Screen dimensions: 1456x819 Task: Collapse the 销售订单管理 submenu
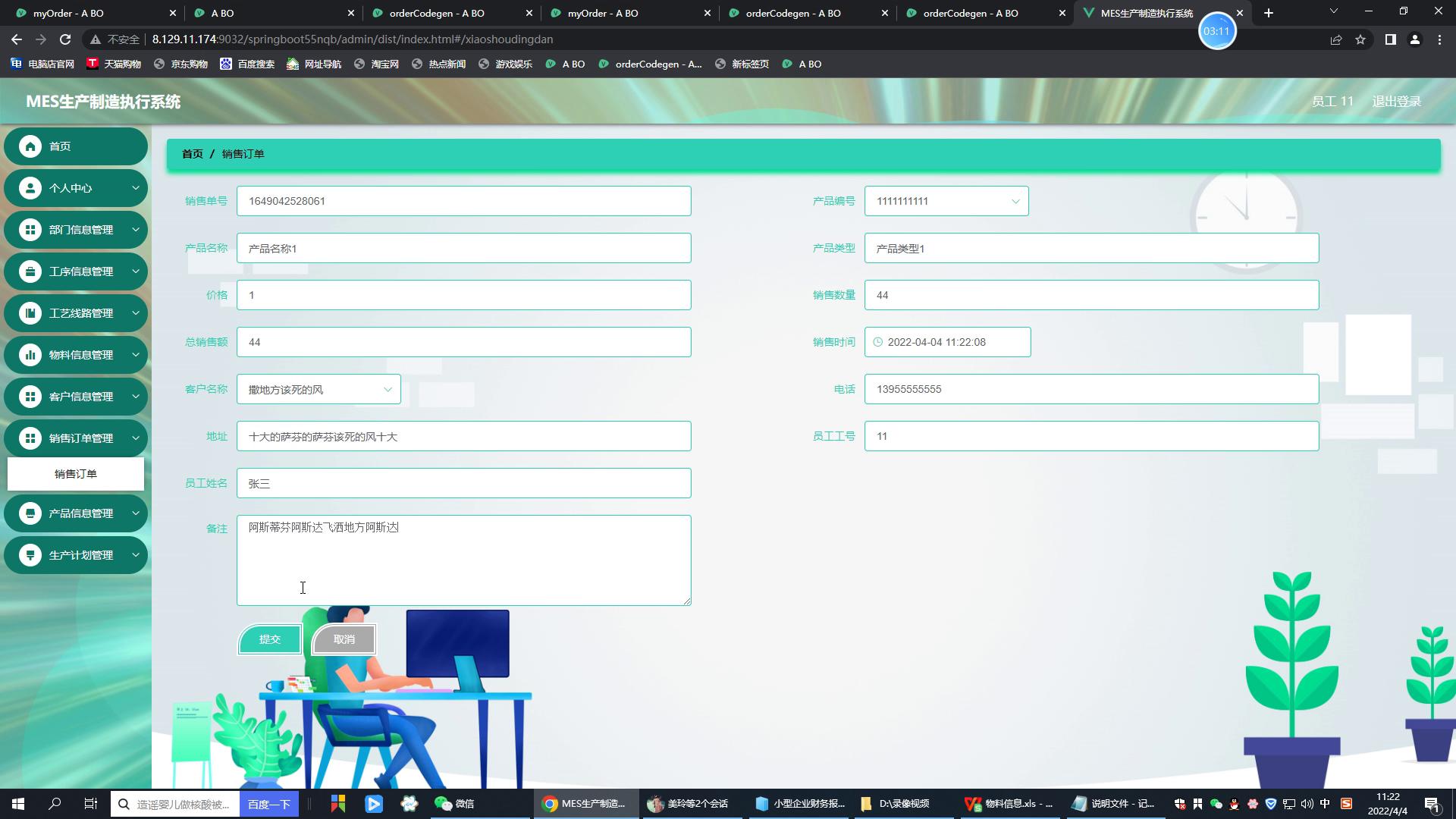[x=136, y=438]
